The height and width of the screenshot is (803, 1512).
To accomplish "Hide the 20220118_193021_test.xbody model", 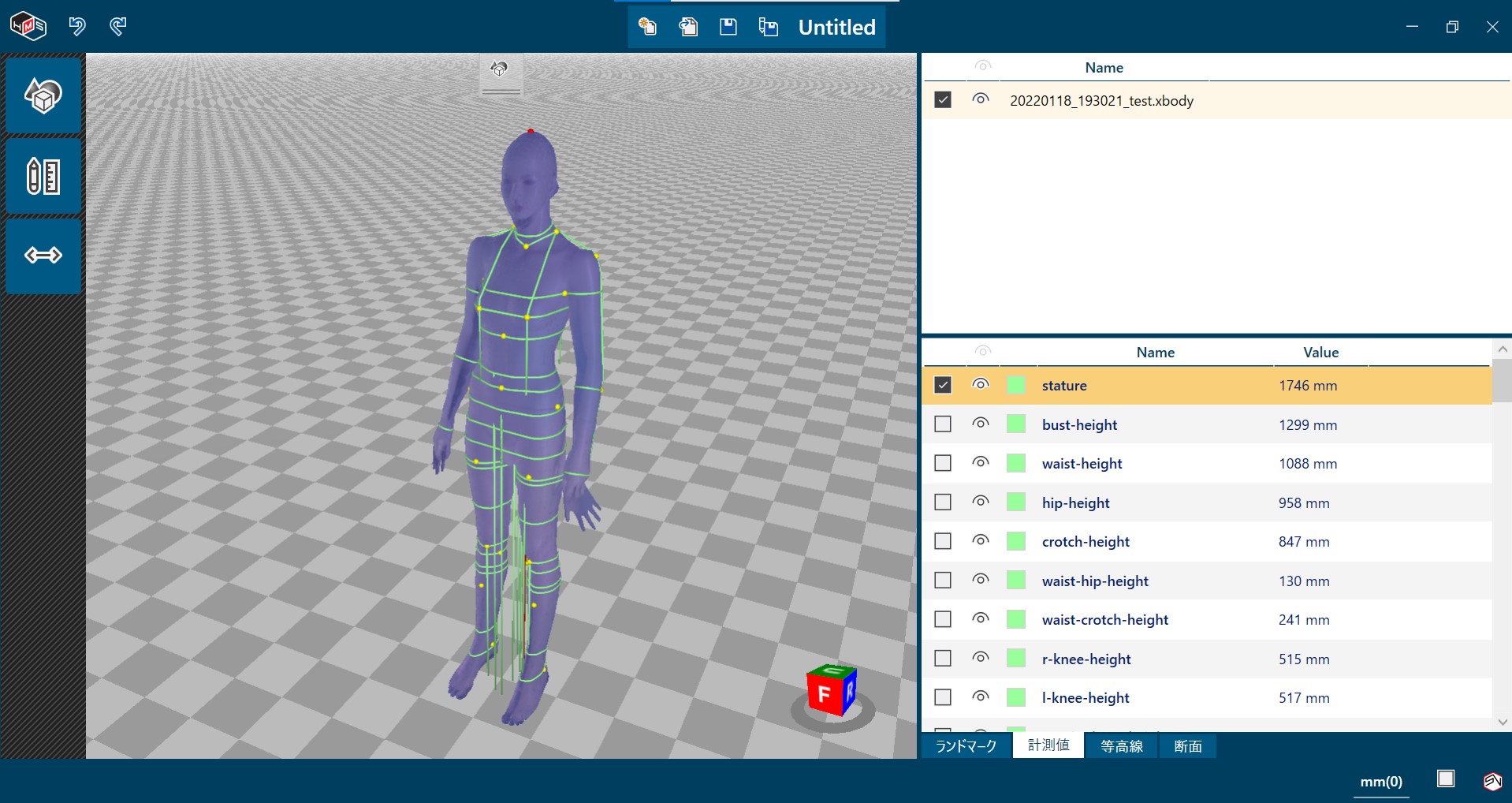I will pos(981,99).
